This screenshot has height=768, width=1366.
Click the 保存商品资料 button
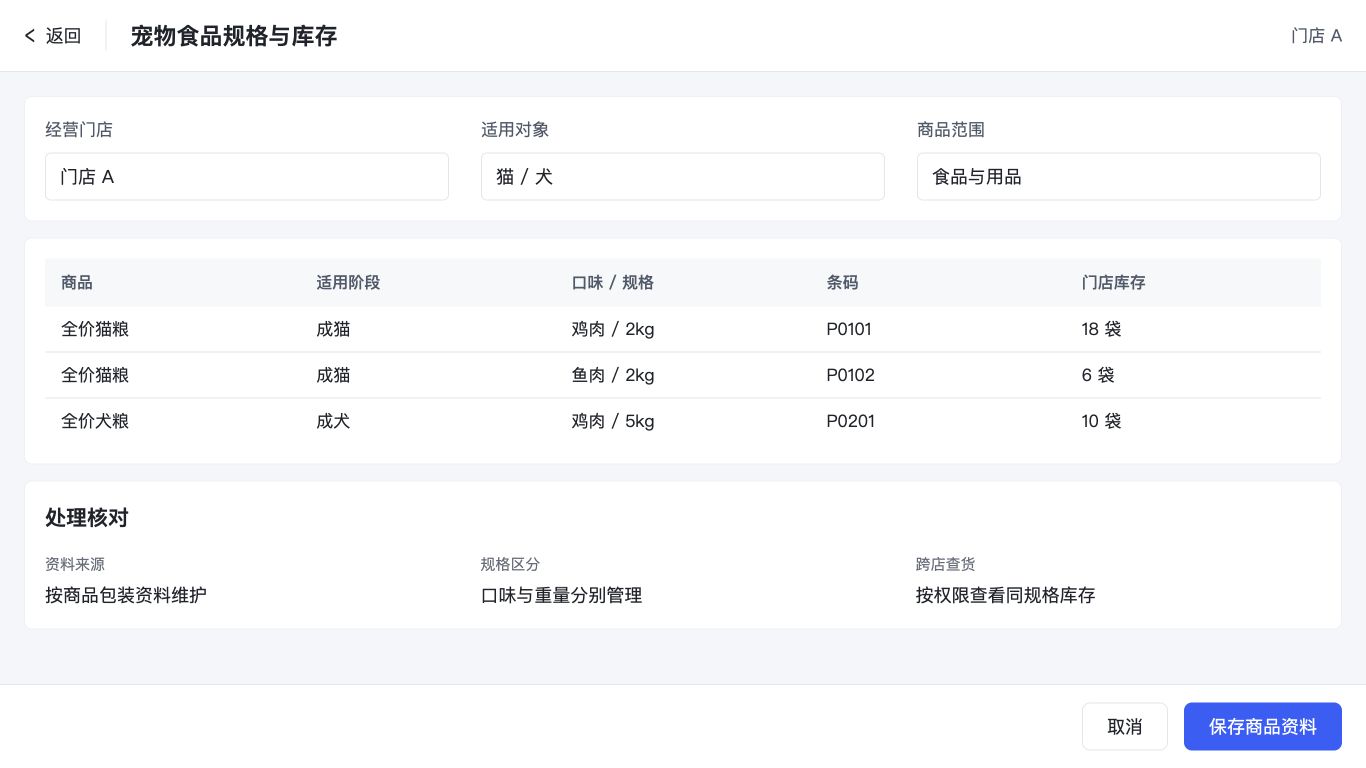click(x=1262, y=726)
